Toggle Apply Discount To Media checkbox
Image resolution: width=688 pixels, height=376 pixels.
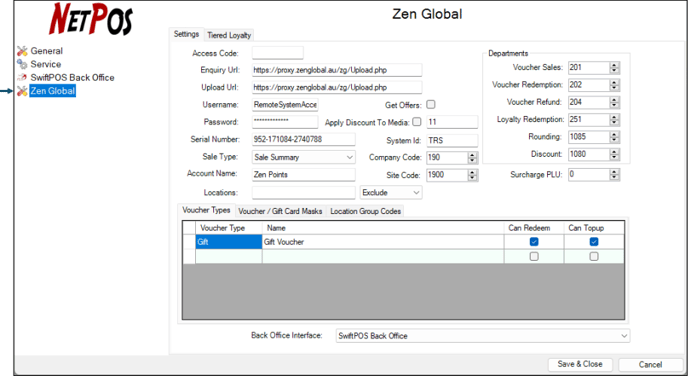(417, 122)
